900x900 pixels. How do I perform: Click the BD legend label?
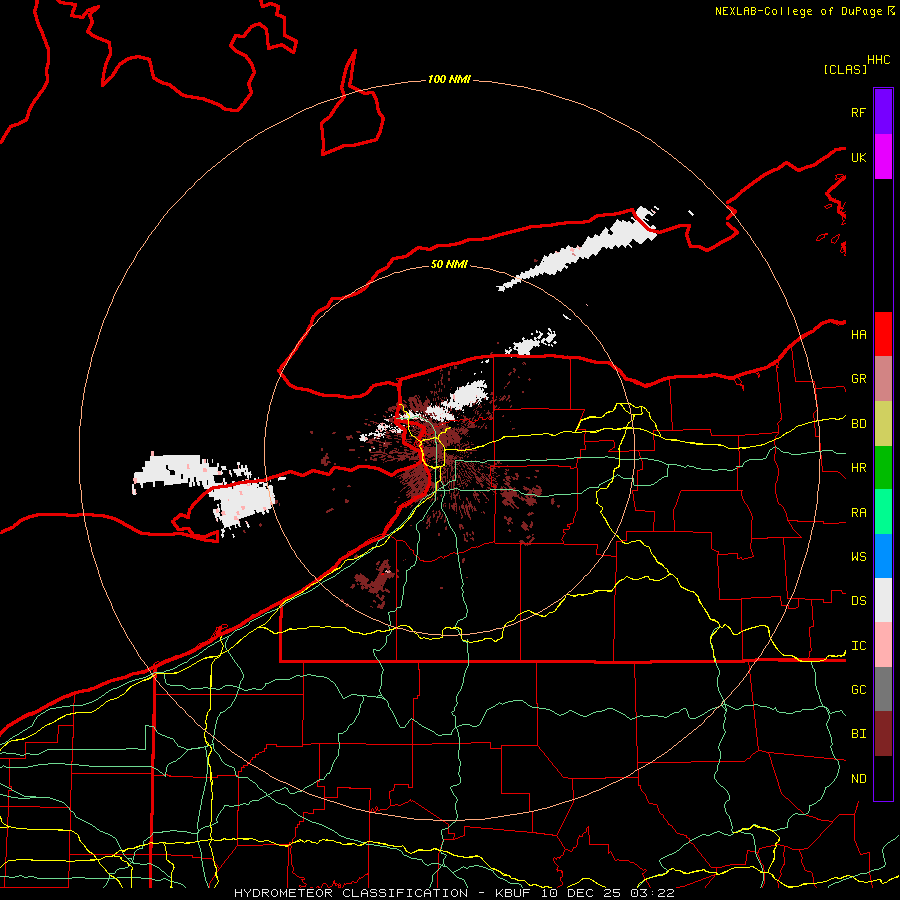click(x=859, y=424)
